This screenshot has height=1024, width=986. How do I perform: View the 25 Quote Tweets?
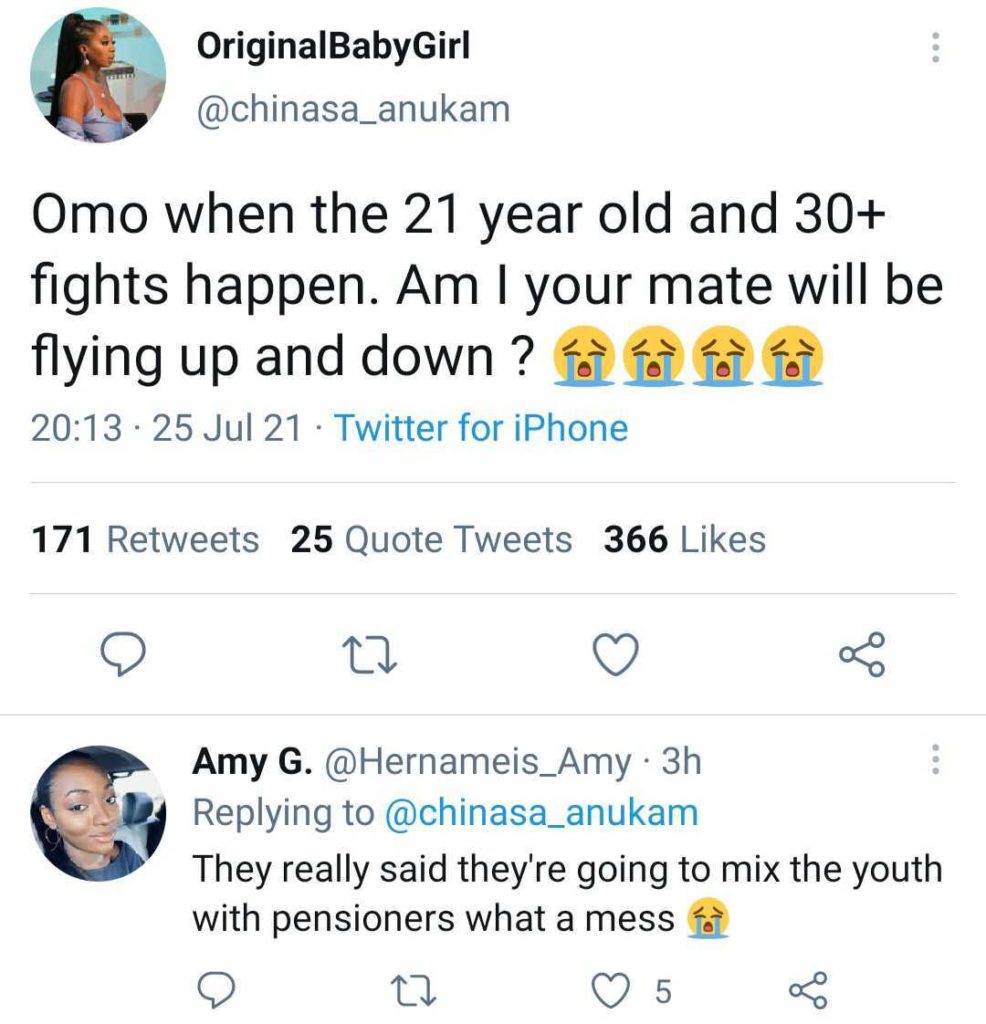431,540
